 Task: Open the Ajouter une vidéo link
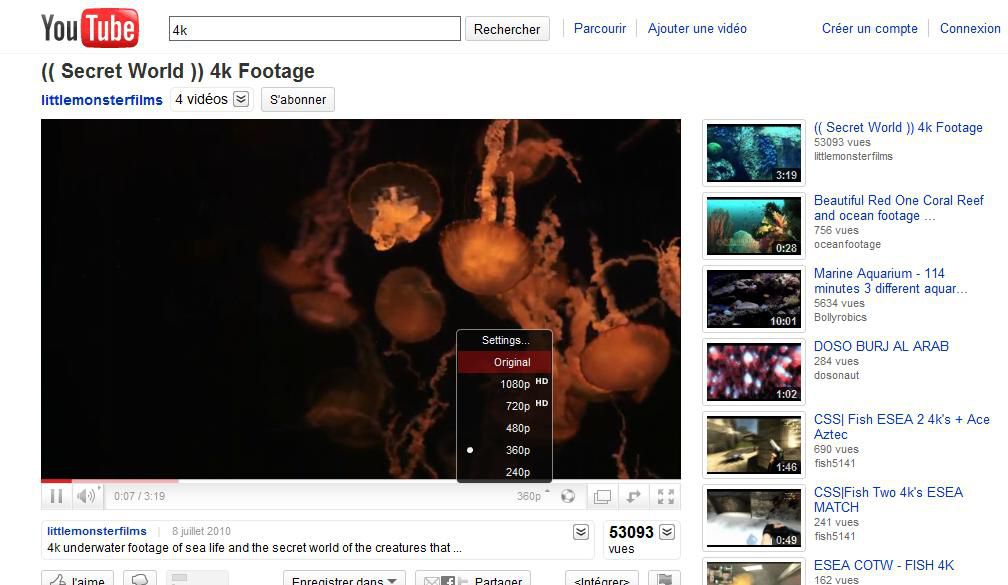pos(697,28)
